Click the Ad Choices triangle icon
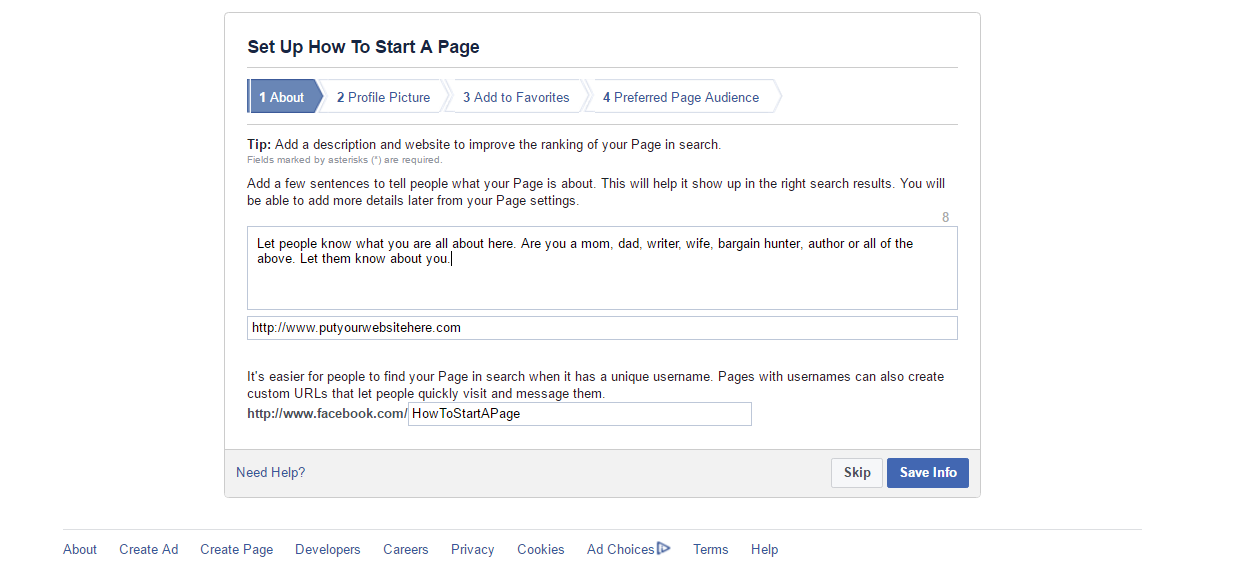The image size is (1254, 574). pos(664,548)
